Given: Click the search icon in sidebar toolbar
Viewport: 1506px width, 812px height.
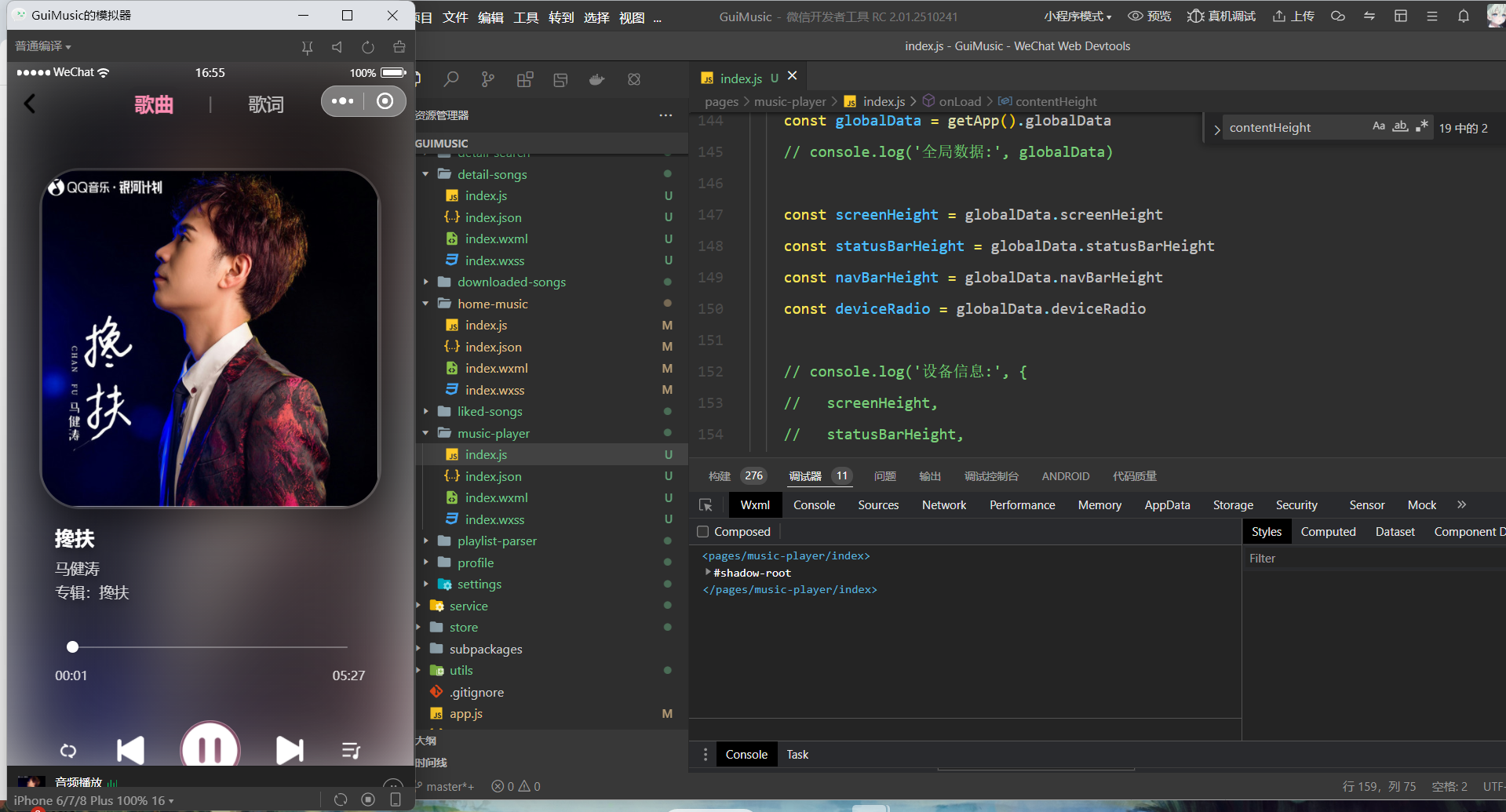Looking at the screenshot, I should pyautogui.click(x=451, y=79).
